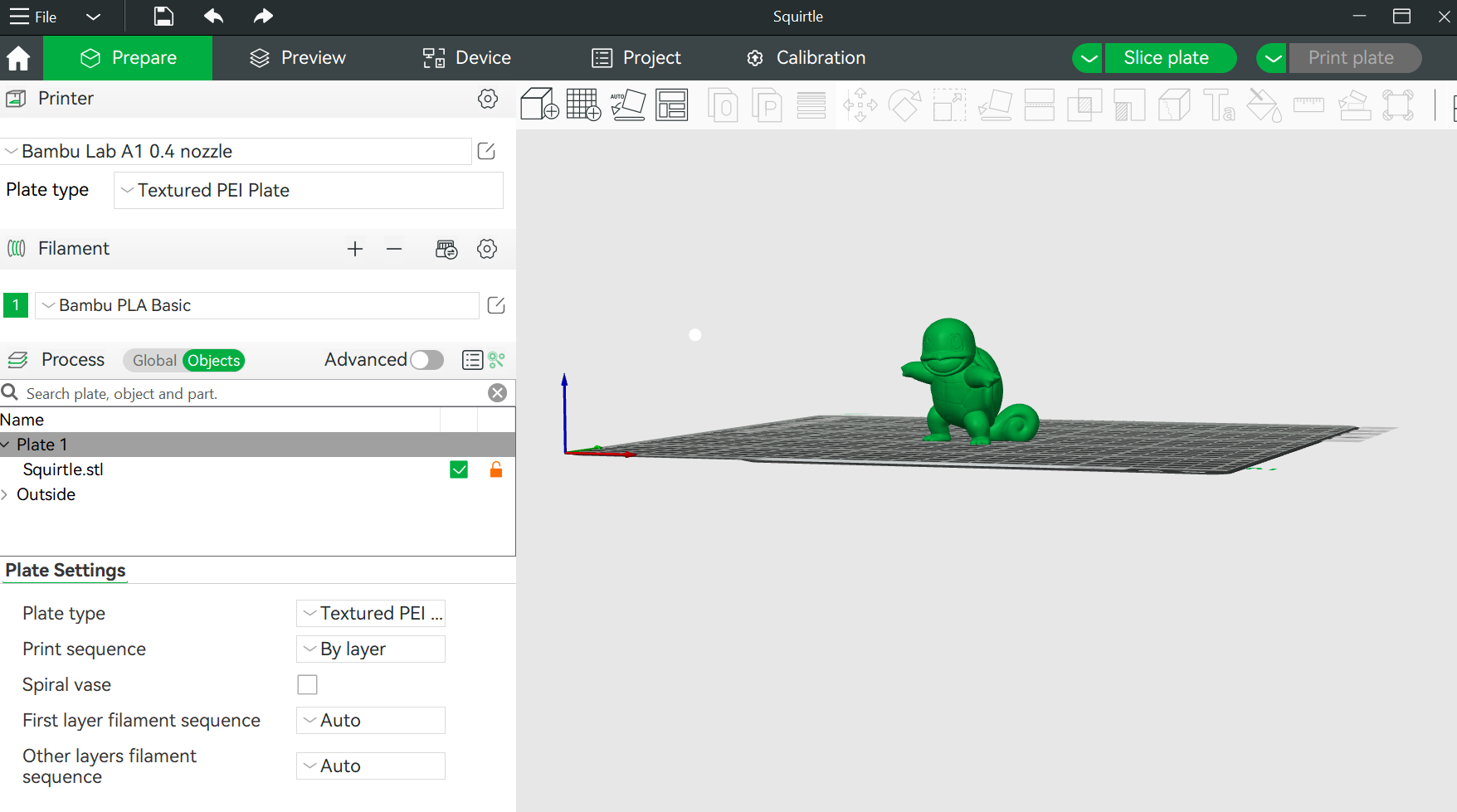Click the Slice plate button
Screen dimensions: 1457x812
(1171, 58)
